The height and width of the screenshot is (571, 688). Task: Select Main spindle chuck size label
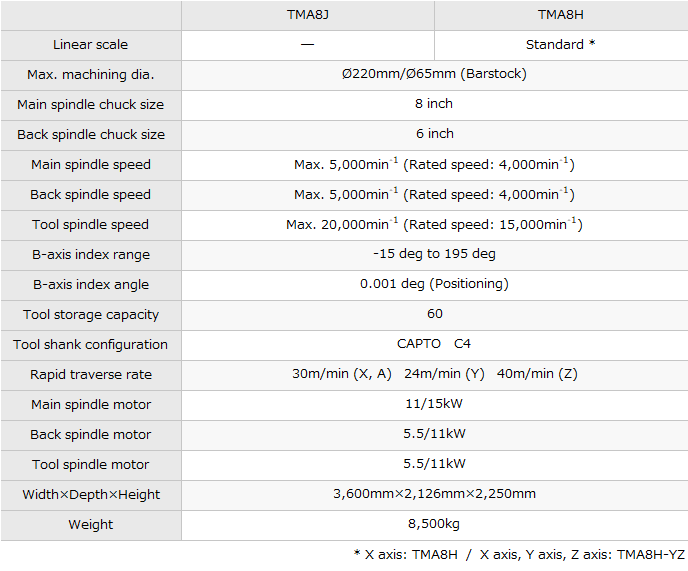91,105
